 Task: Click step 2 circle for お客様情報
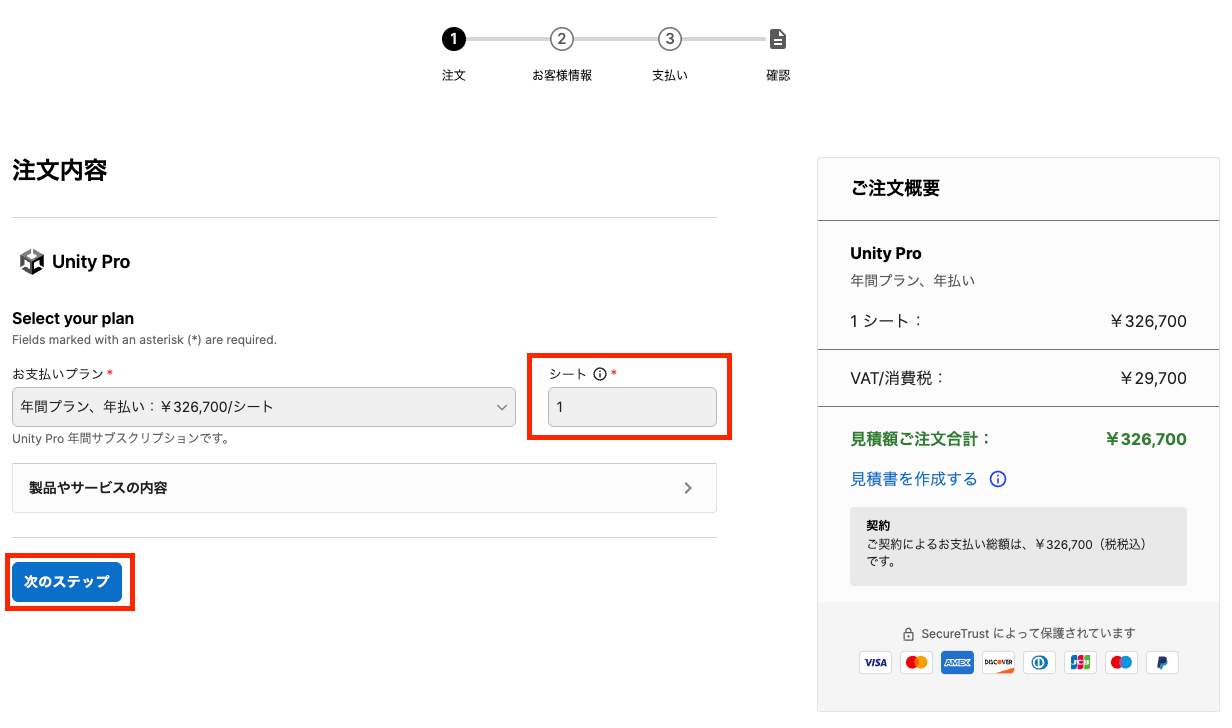pyautogui.click(x=562, y=39)
